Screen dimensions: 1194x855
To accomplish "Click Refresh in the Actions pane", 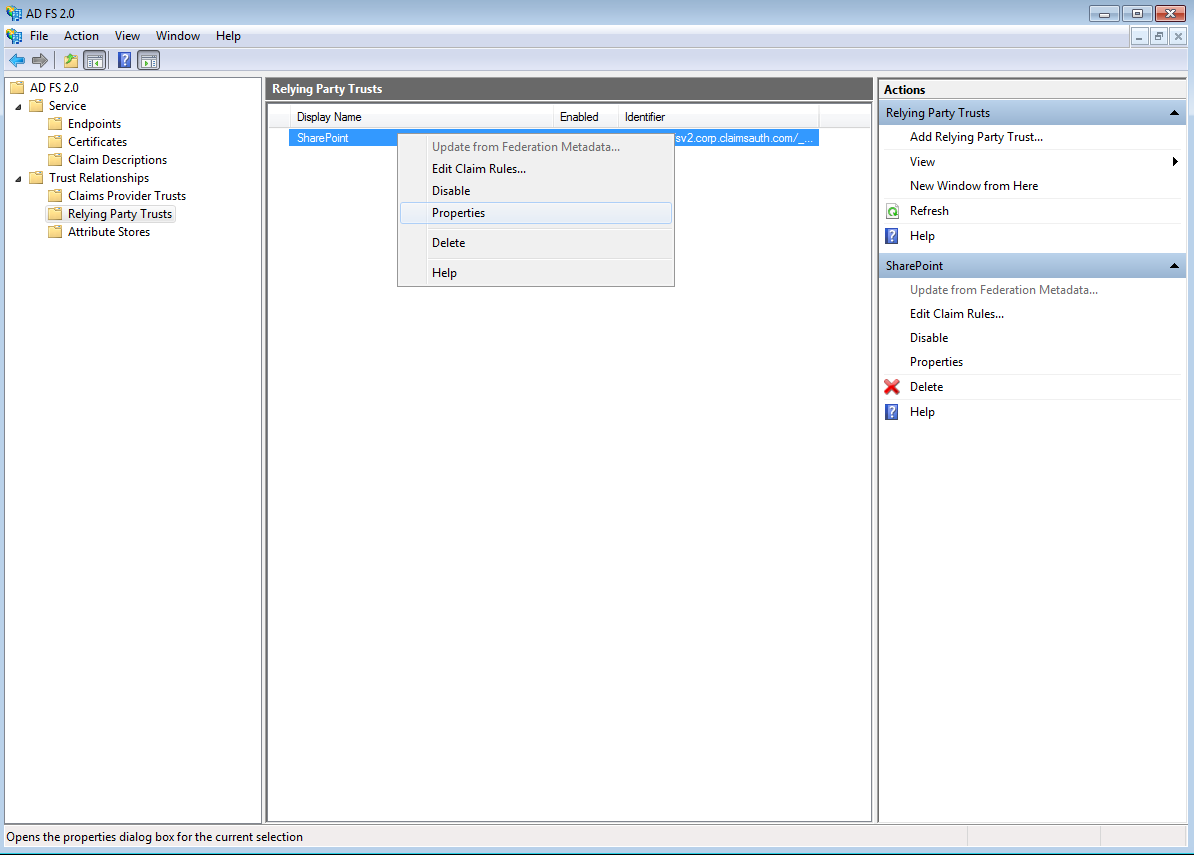I will (x=929, y=211).
